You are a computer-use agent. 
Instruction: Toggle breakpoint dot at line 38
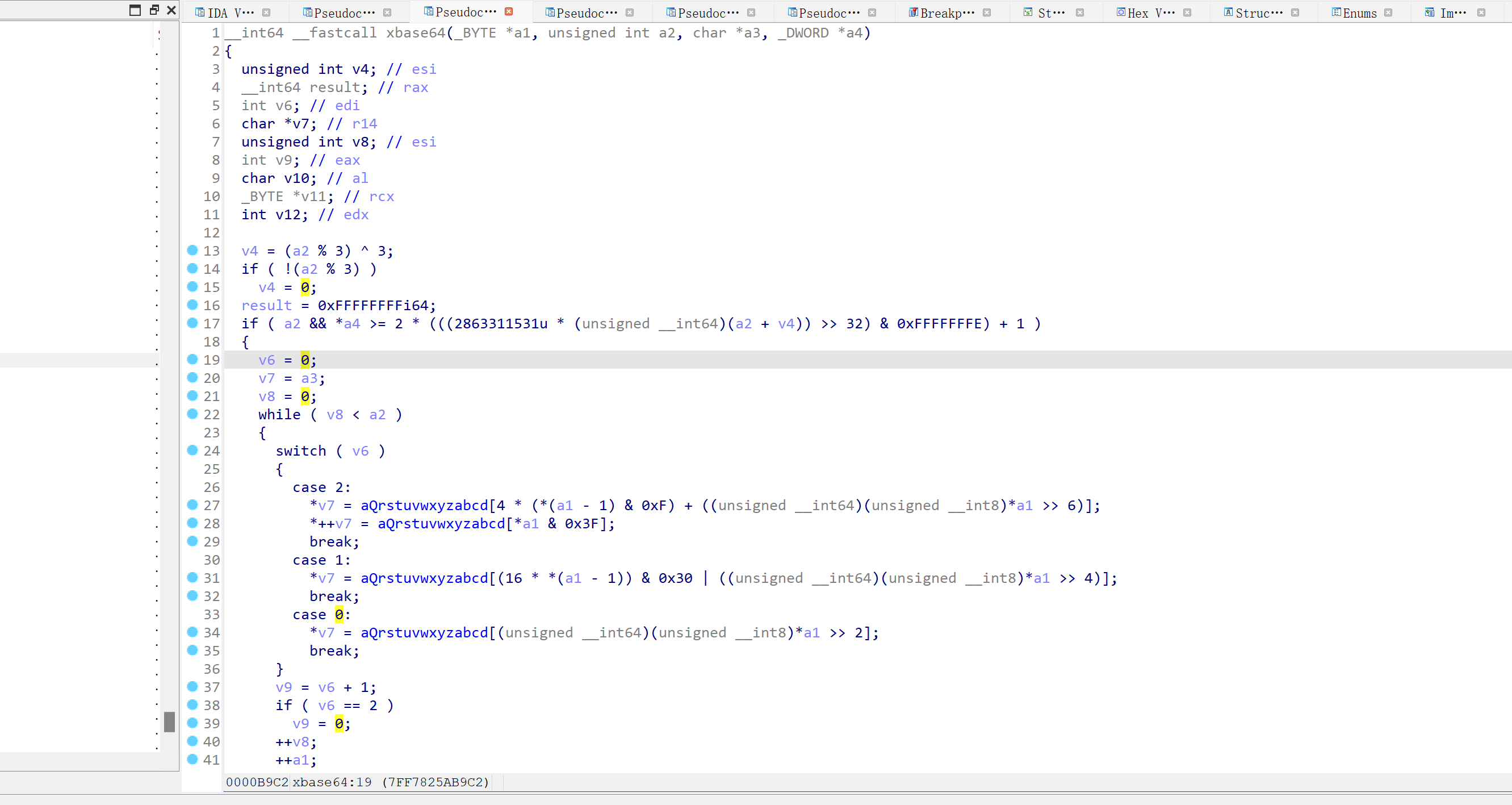(192, 704)
